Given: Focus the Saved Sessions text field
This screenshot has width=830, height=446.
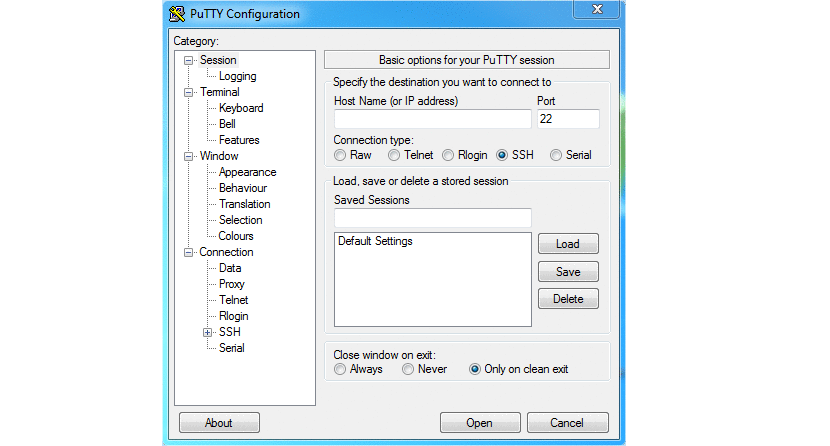Looking at the screenshot, I should click(432, 217).
